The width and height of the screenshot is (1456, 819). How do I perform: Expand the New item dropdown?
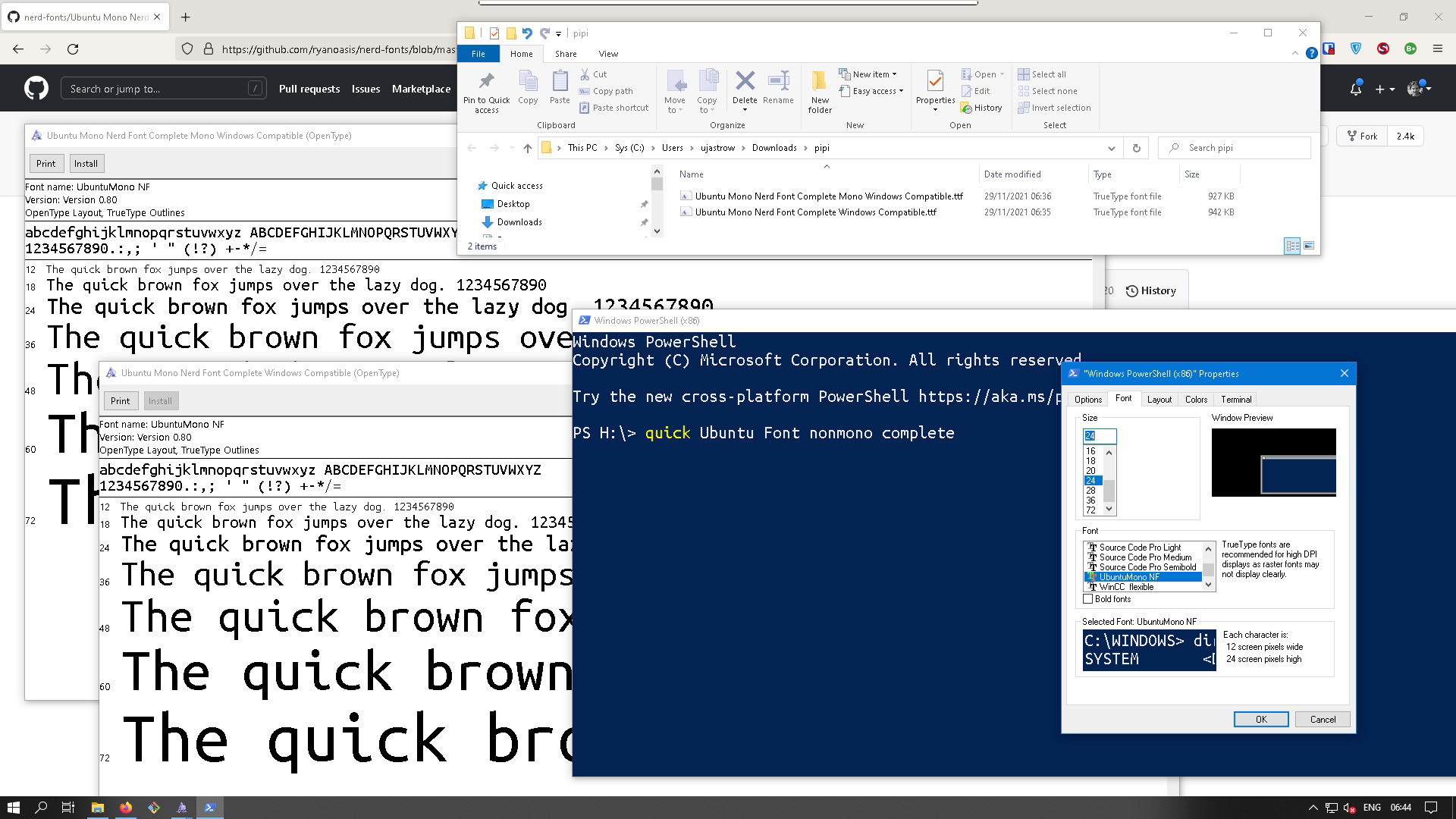tap(894, 74)
